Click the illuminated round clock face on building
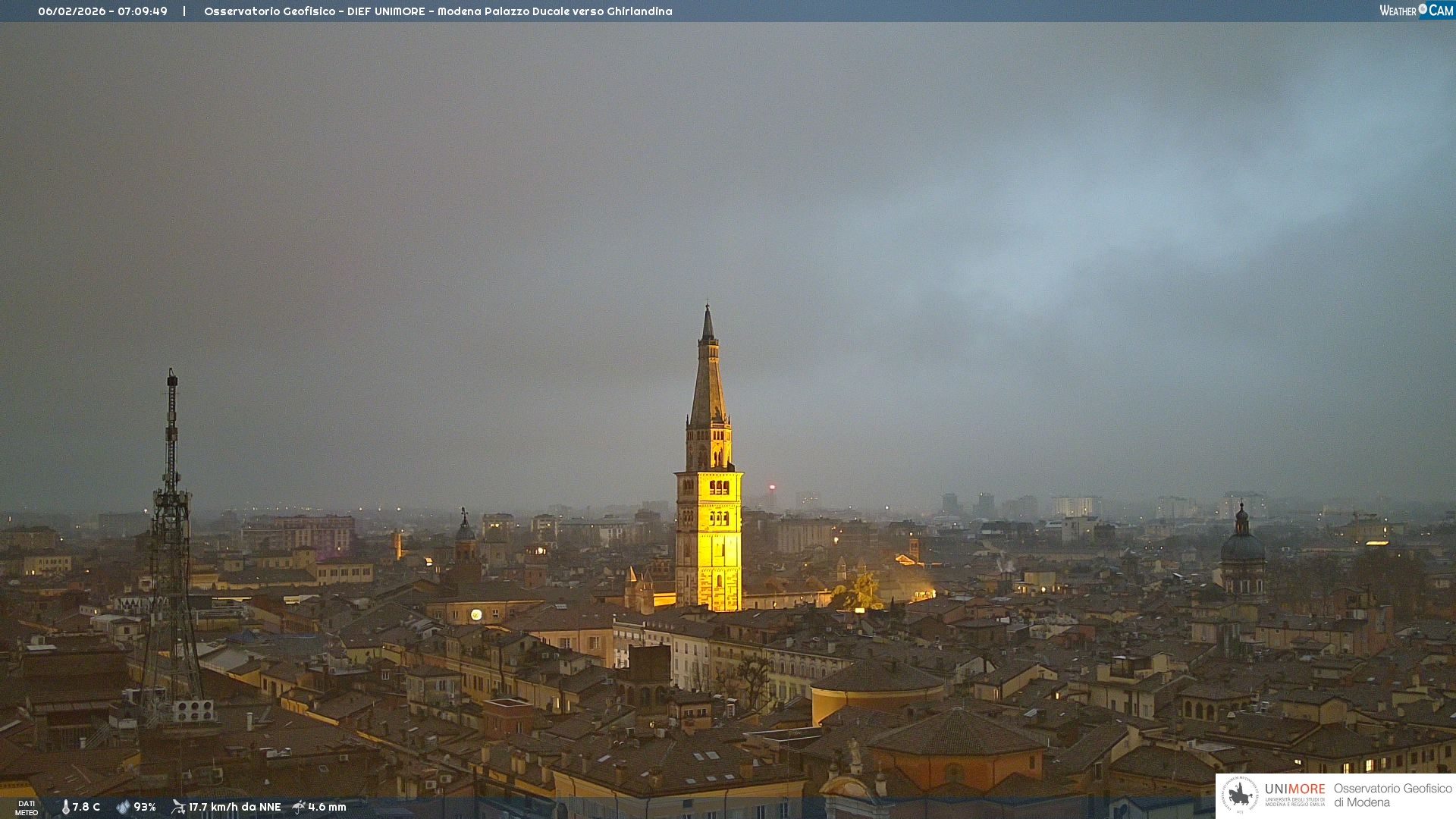Image resolution: width=1456 pixels, height=819 pixels. (x=476, y=614)
